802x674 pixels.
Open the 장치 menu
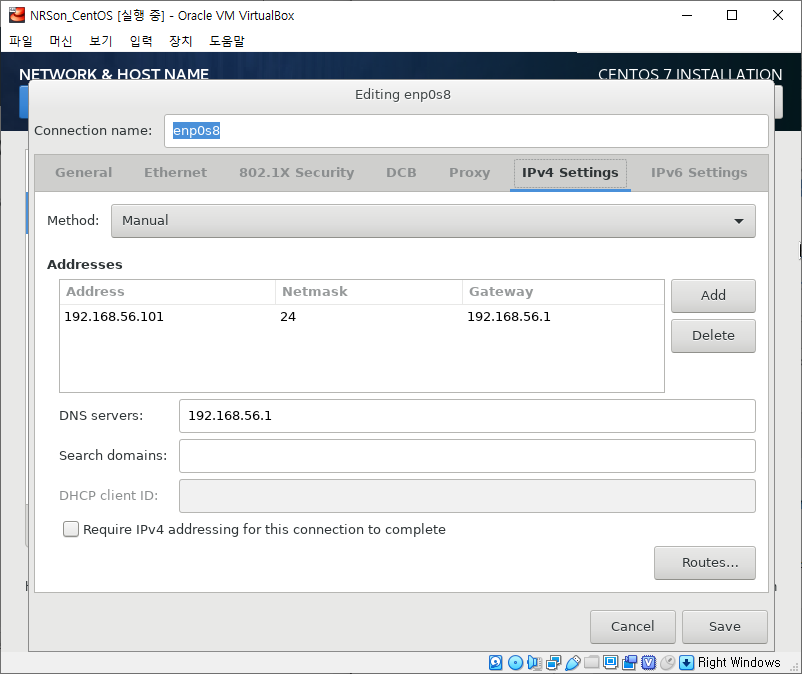pyautogui.click(x=181, y=41)
